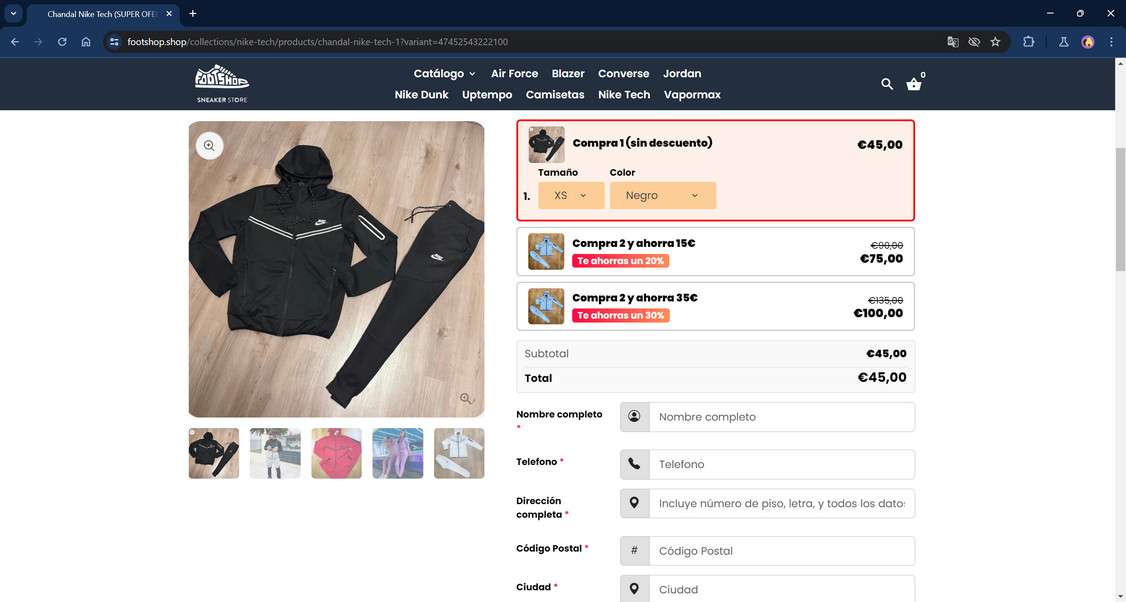Click phone icon beside Telefono field
Viewport: 1126px width, 602px height.
634,464
